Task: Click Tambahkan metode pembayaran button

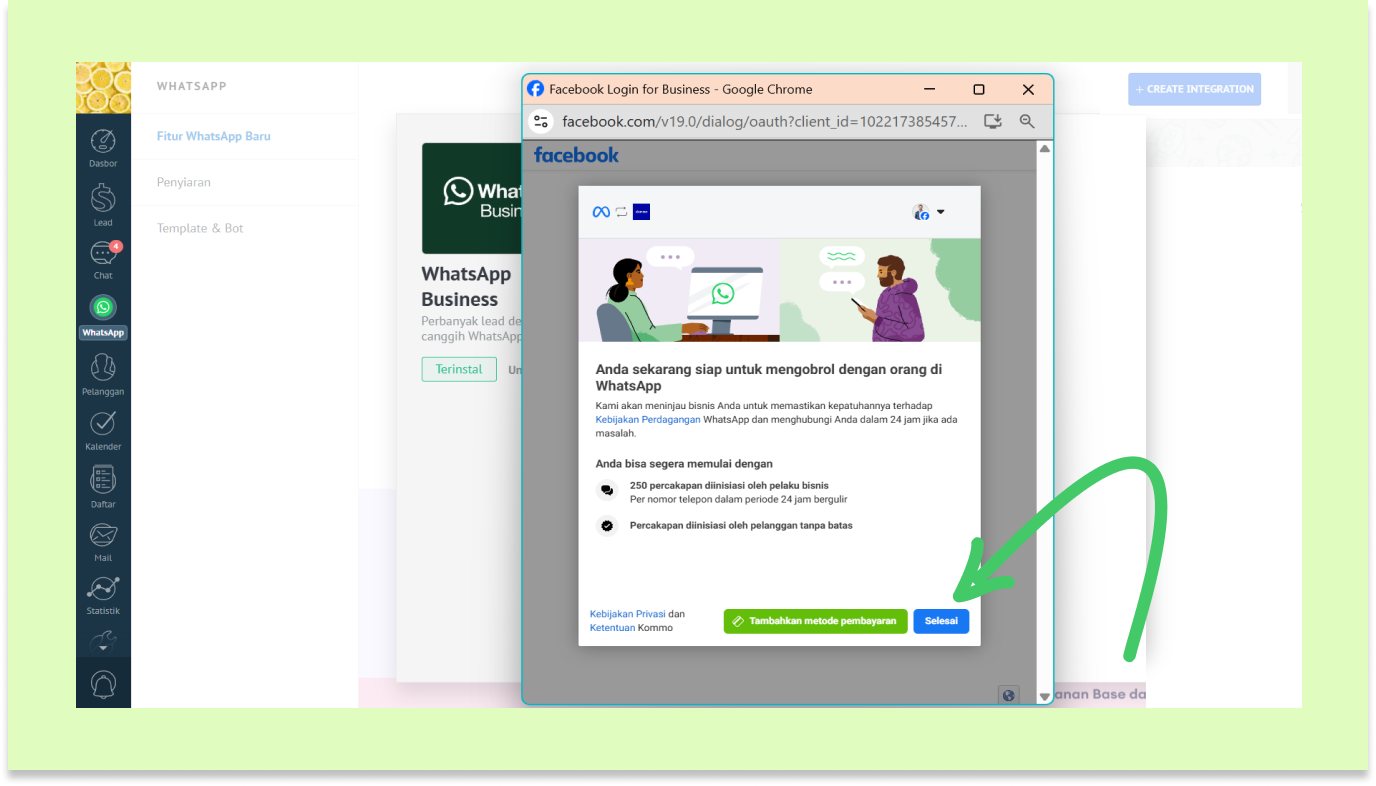Action: click(x=816, y=621)
